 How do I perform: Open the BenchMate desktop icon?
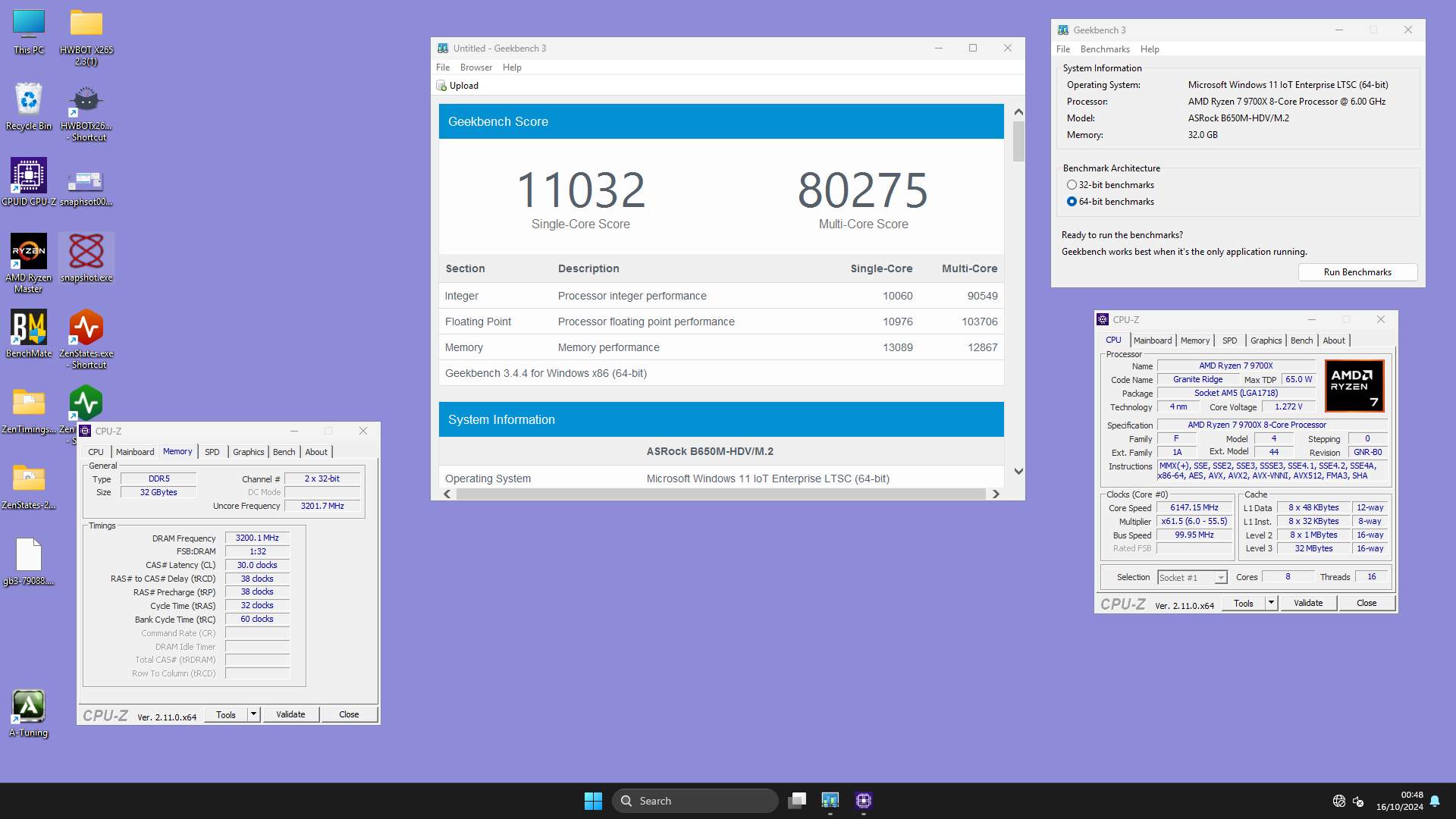click(x=29, y=328)
